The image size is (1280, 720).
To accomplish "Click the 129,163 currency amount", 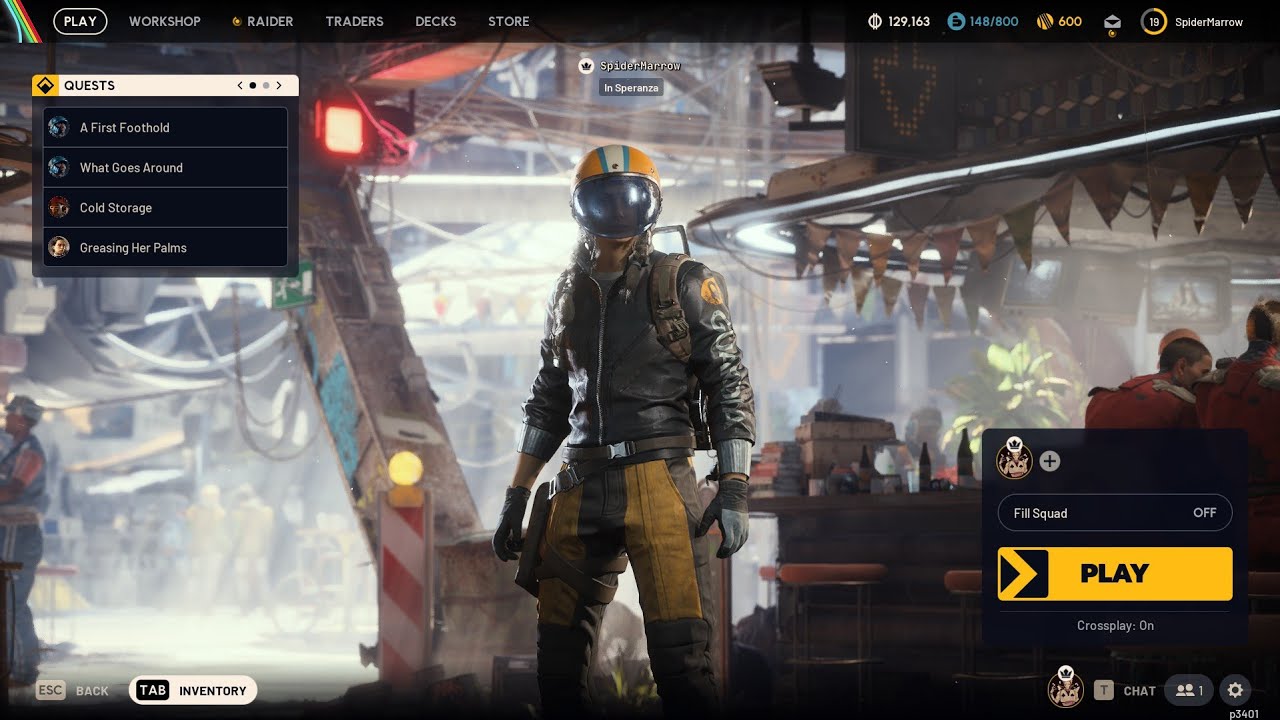I will pyautogui.click(x=909, y=21).
